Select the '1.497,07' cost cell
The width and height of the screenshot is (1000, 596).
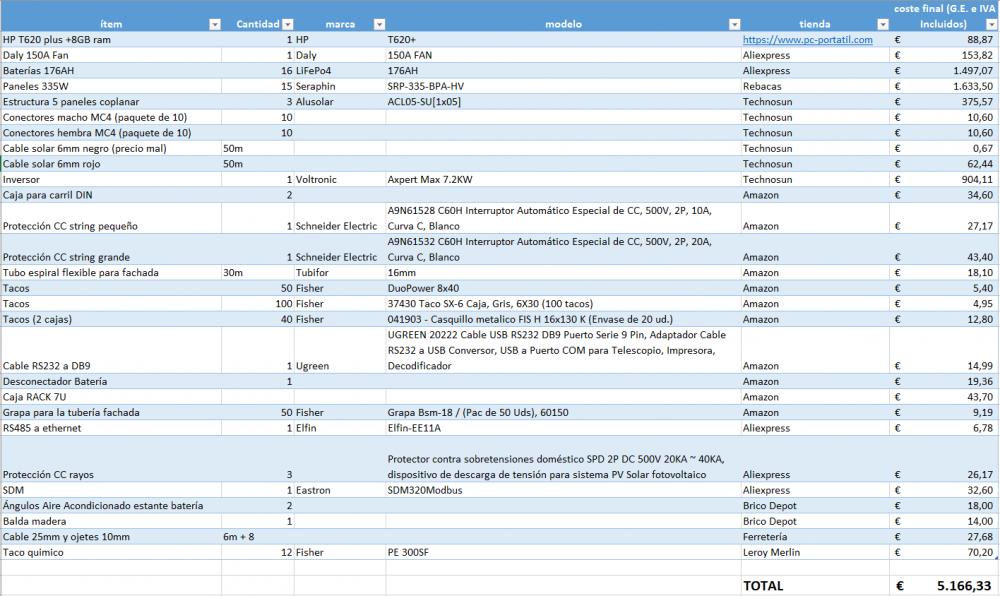click(x=944, y=71)
